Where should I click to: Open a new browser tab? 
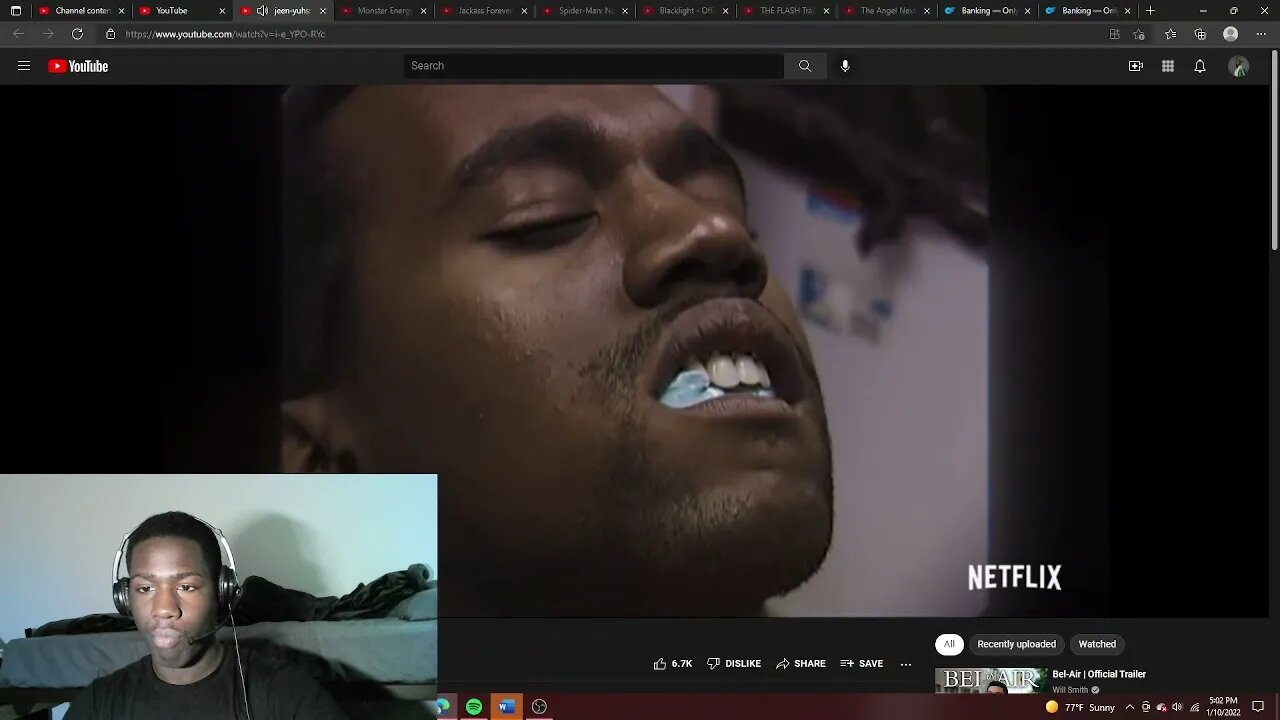tap(1151, 11)
